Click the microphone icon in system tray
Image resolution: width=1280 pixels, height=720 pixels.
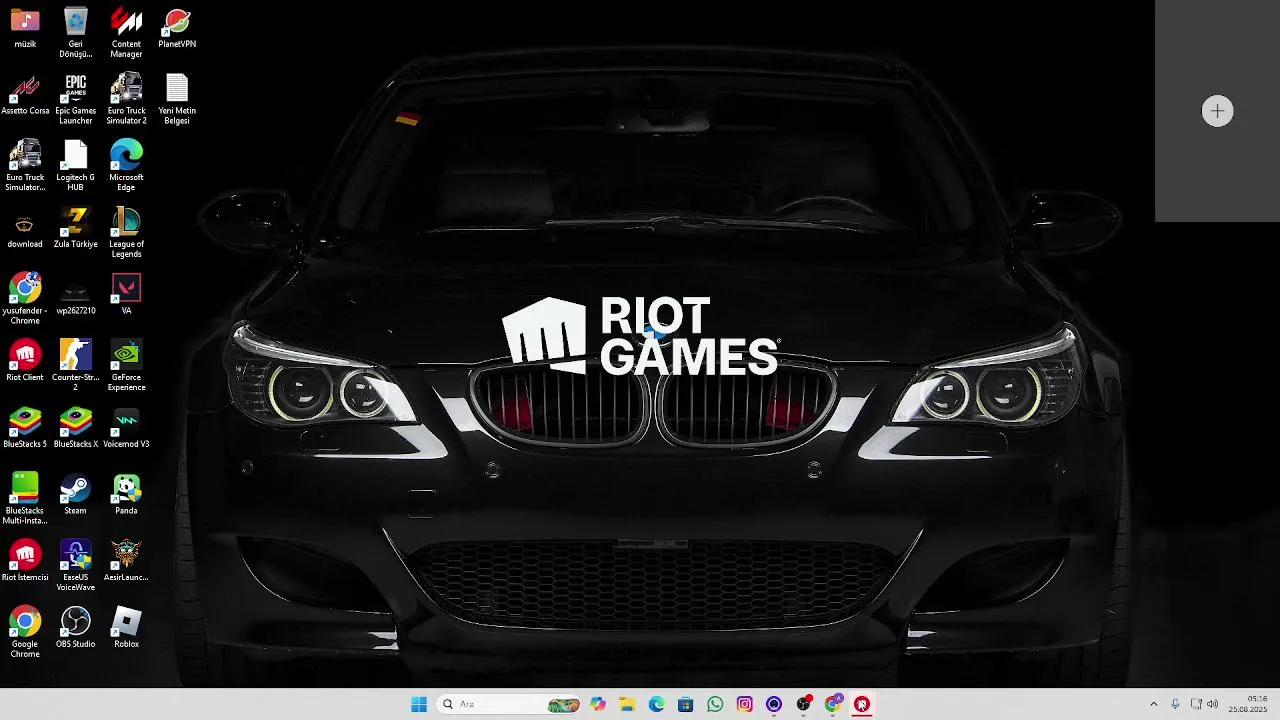(1175, 704)
